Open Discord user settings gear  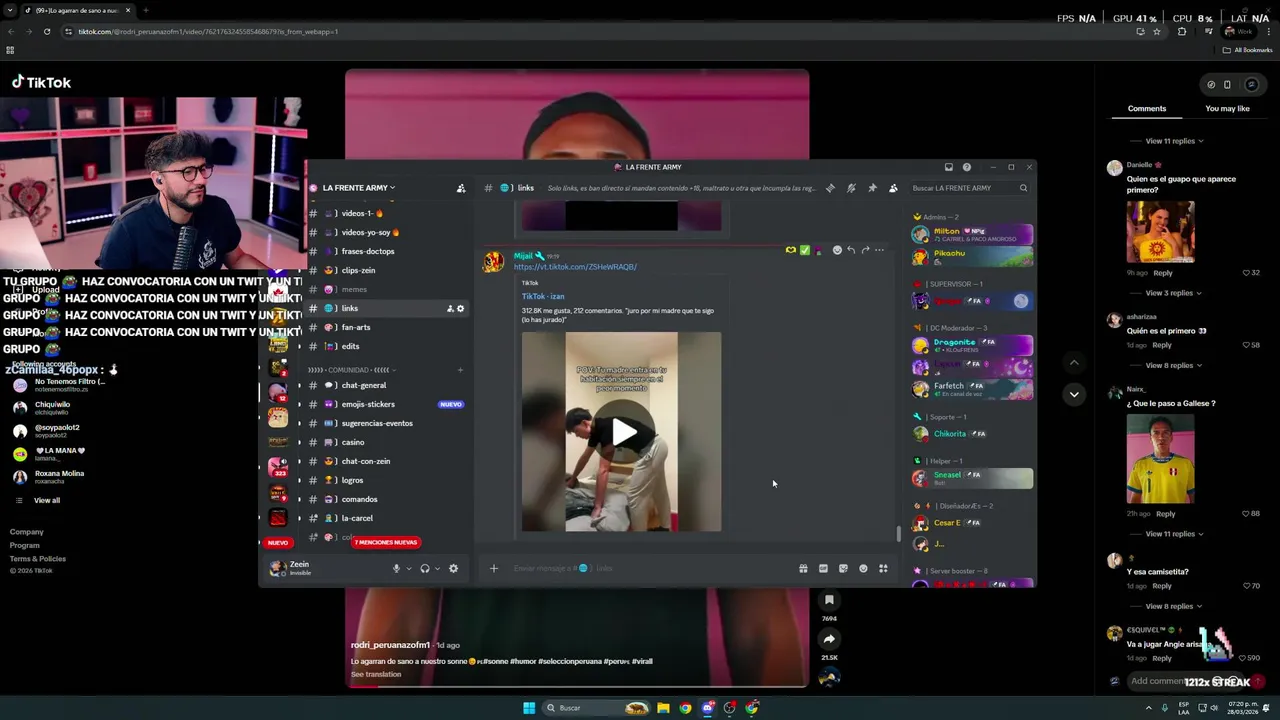point(453,568)
